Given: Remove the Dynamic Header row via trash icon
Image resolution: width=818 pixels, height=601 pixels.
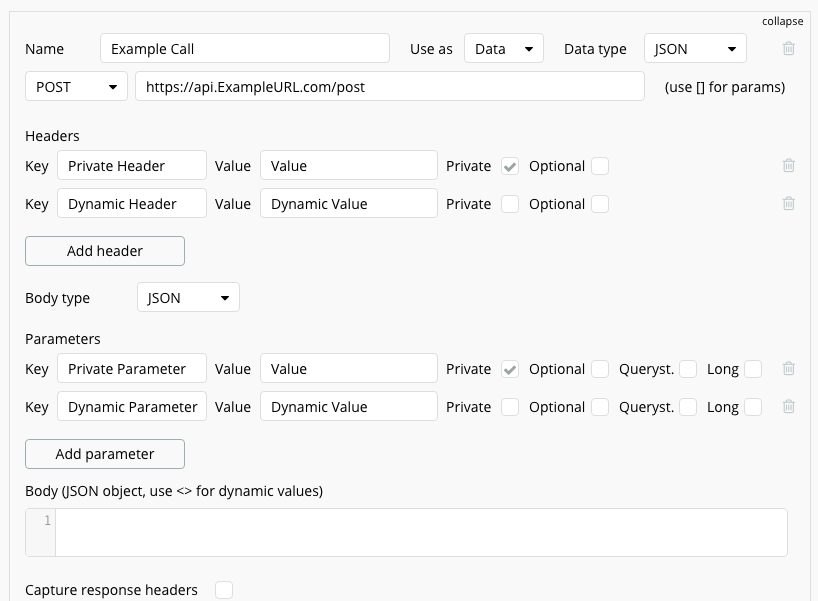Looking at the screenshot, I should click(789, 204).
